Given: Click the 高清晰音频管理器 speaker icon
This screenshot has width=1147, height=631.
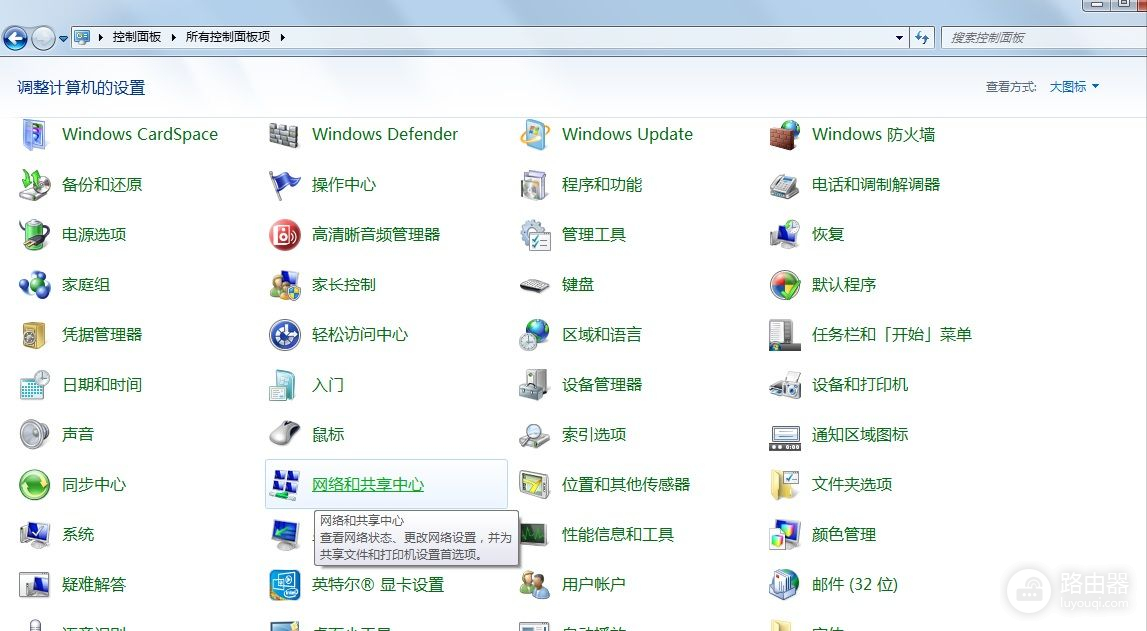Looking at the screenshot, I should click(x=285, y=235).
